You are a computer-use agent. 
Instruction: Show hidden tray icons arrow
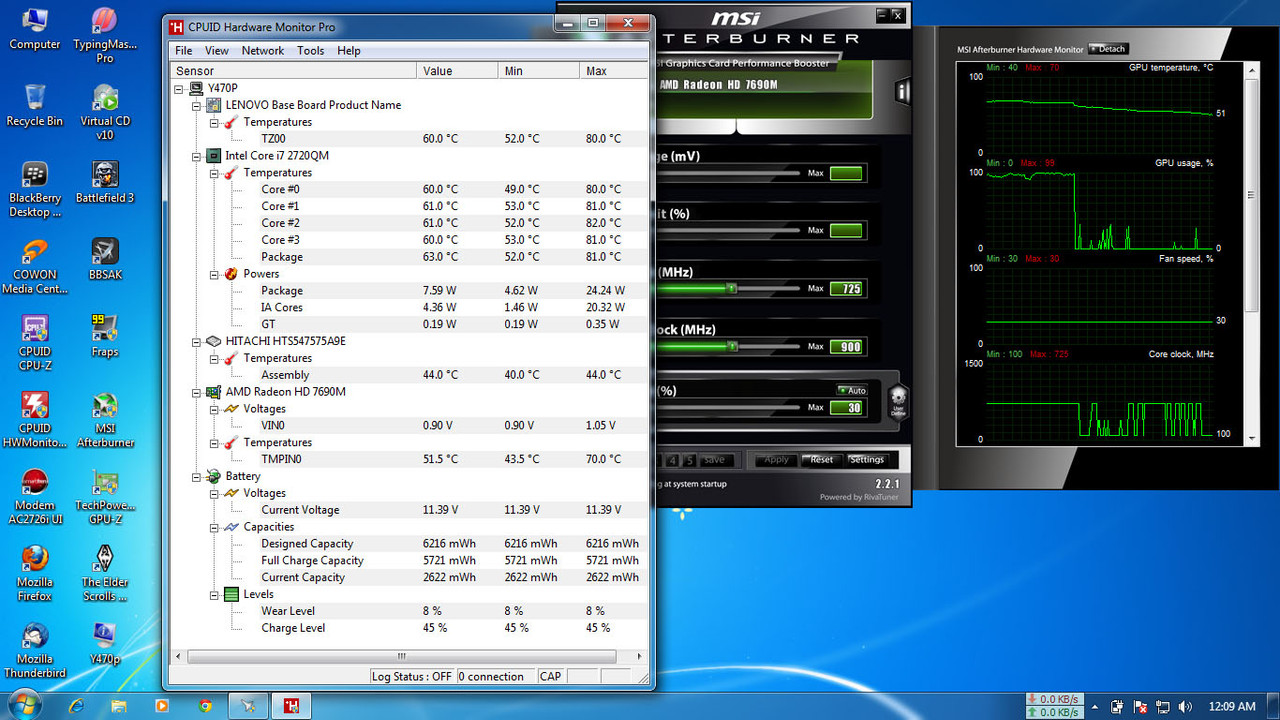1095,706
